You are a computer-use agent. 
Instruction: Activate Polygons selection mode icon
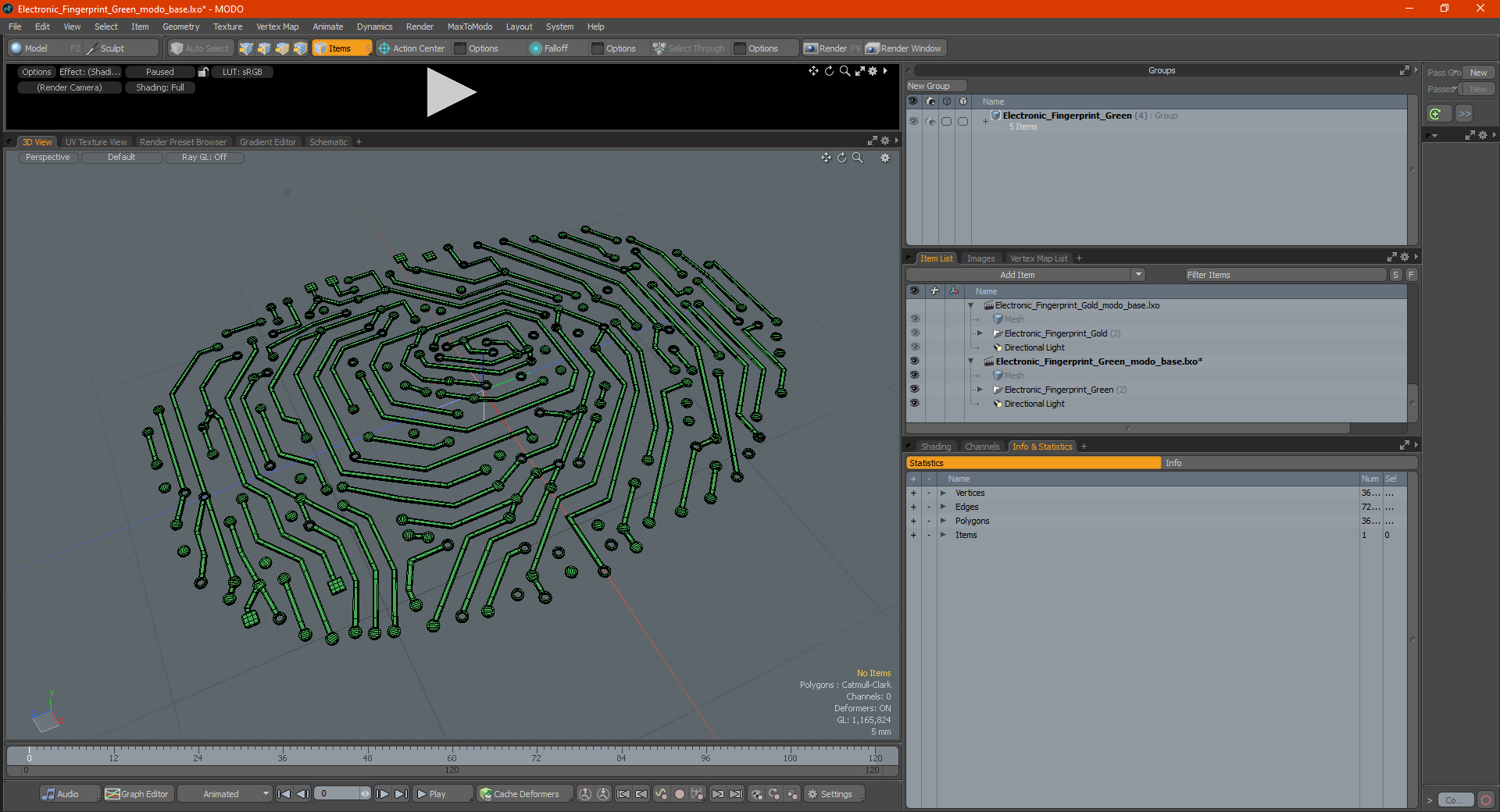pos(282,48)
